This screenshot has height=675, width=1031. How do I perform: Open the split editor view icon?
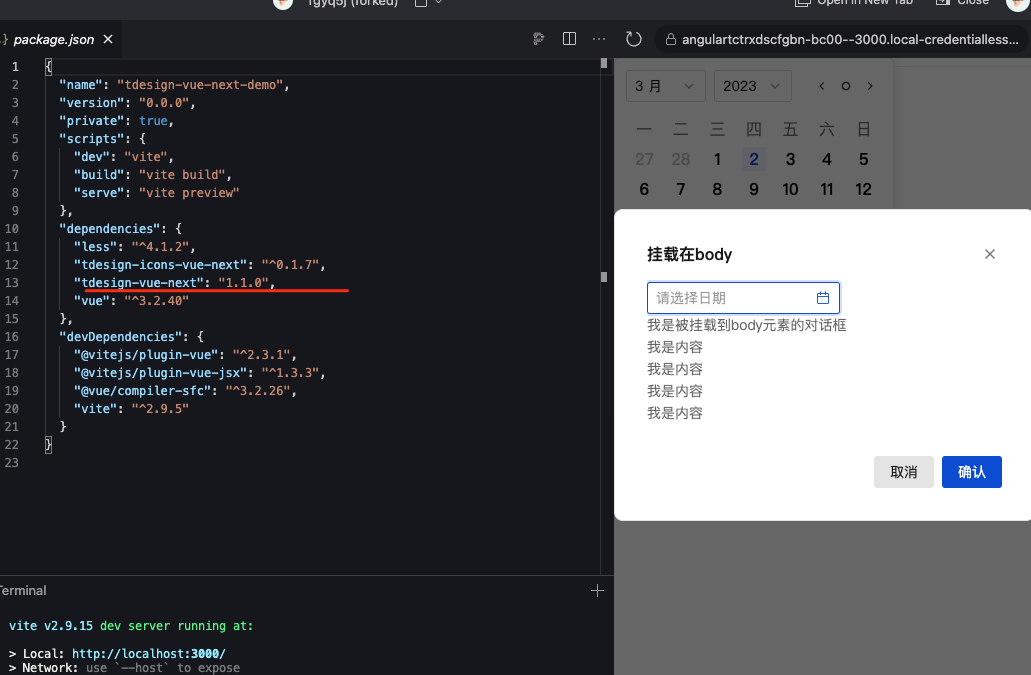pos(569,38)
